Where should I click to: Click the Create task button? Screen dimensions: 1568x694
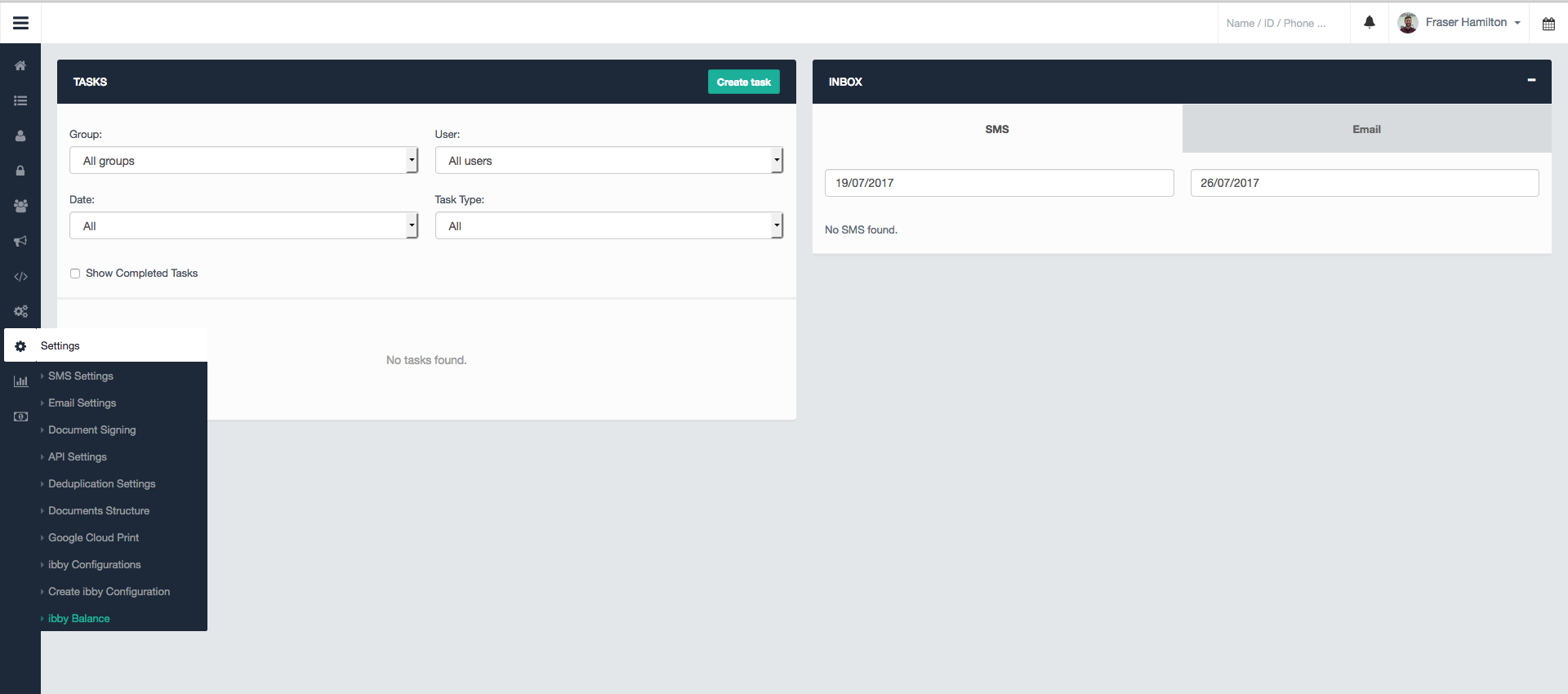pyautogui.click(x=743, y=82)
